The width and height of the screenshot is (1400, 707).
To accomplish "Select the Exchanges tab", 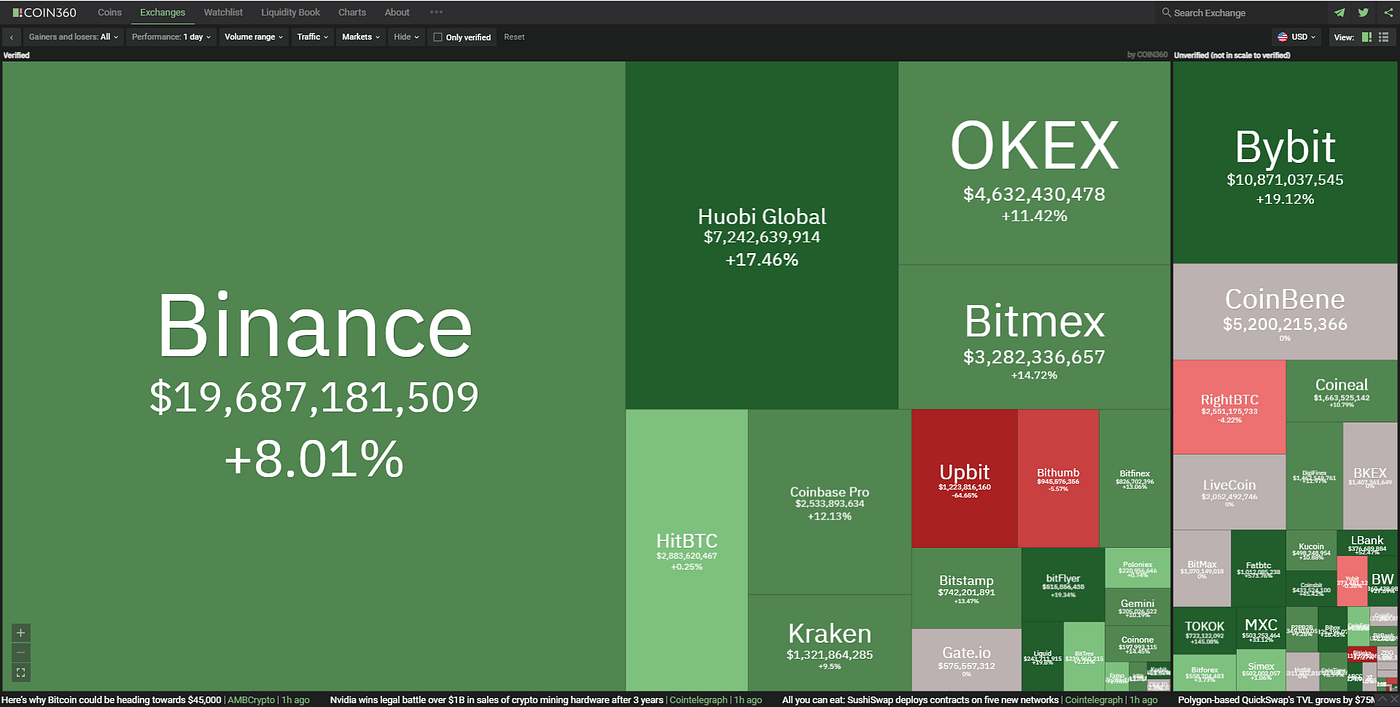I will click(x=162, y=12).
